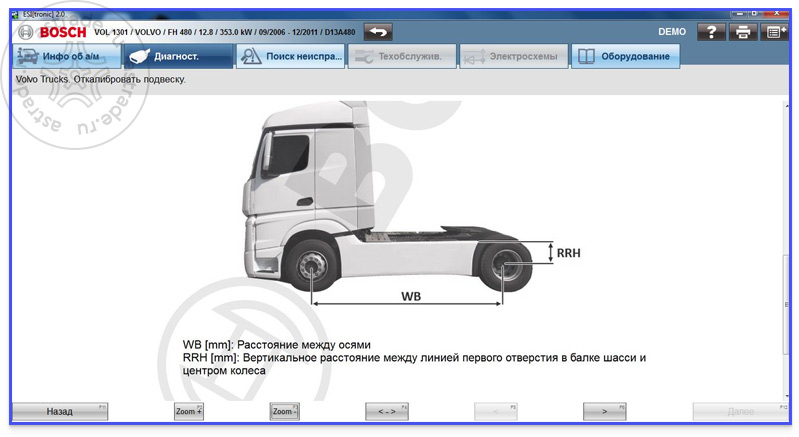The width and height of the screenshot is (799, 437).
Task: Click the truck illustration image
Action: 387,199
